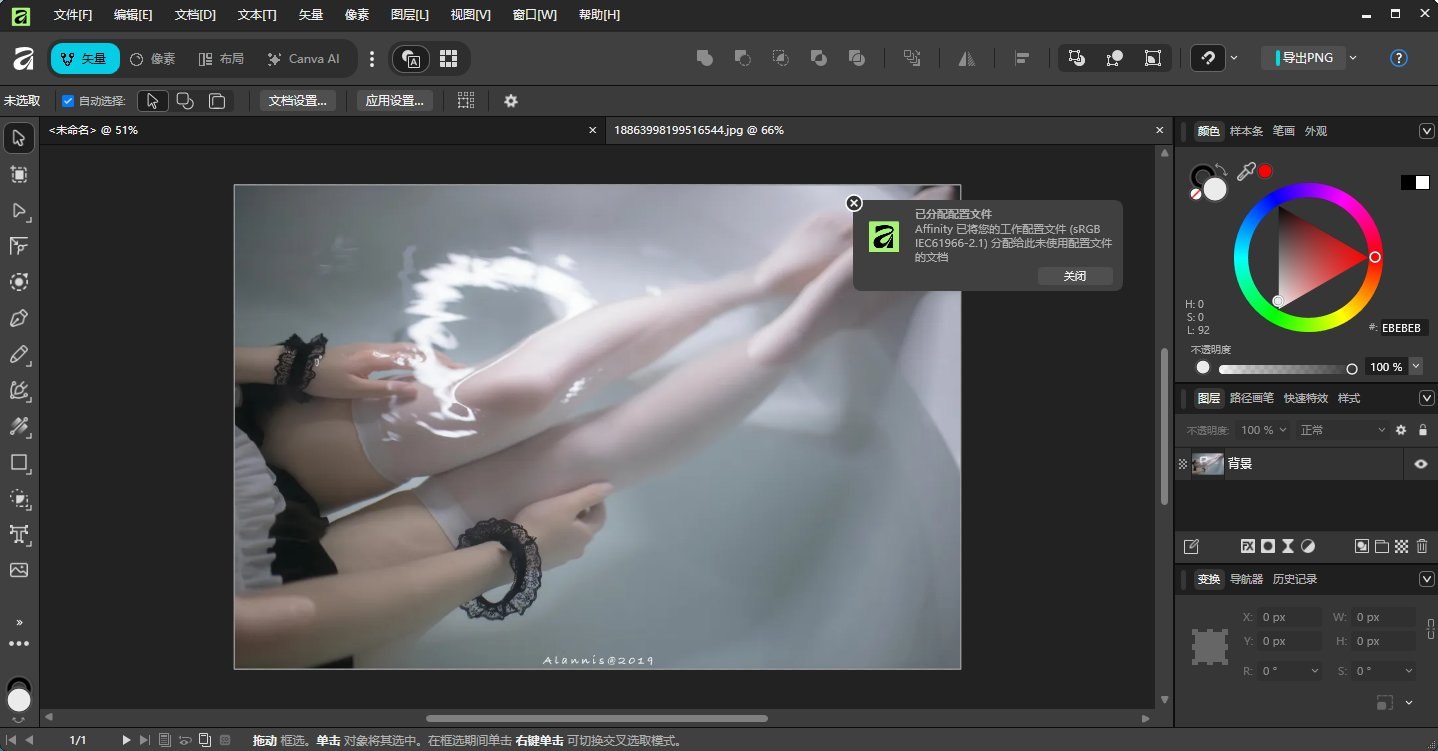Image resolution: width=1438 pixels, height=751 pixels.
Task: Toggle the snapping magnet button
Action: click(1209, 59)
